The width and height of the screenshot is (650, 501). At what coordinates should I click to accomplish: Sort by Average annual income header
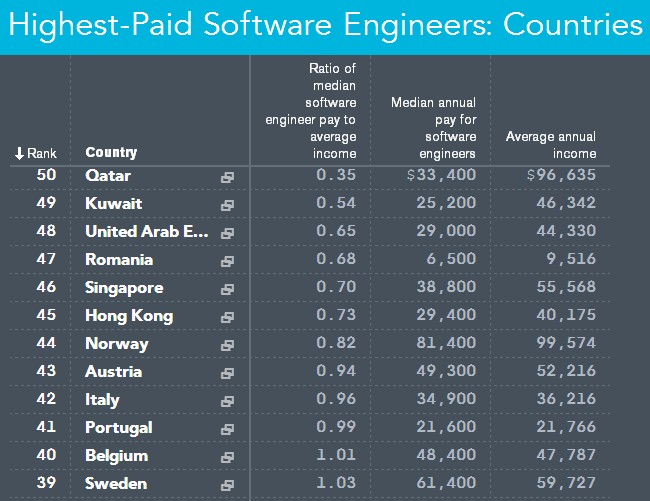click(x=550, y=145)
